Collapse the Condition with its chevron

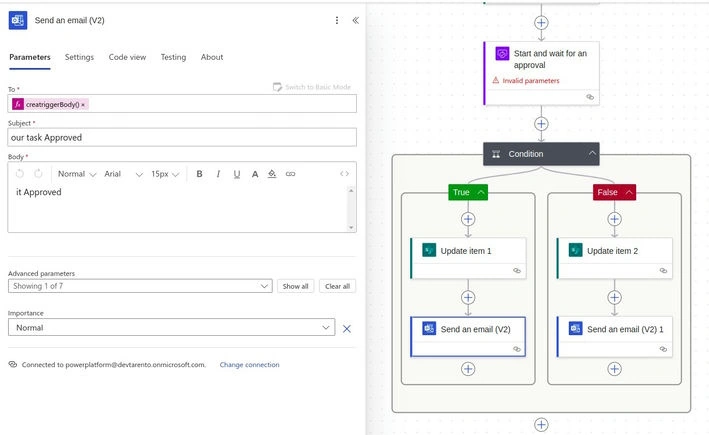coord(592,154)
